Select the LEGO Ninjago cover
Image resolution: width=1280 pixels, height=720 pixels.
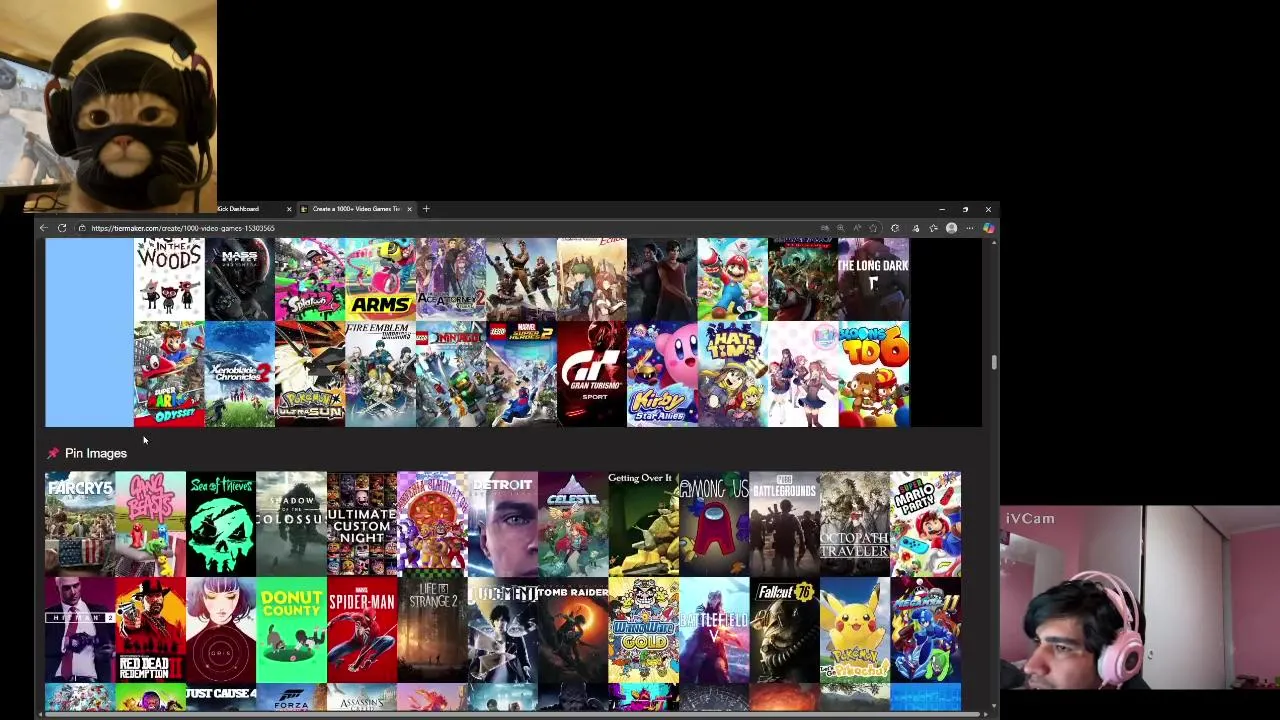451,374
